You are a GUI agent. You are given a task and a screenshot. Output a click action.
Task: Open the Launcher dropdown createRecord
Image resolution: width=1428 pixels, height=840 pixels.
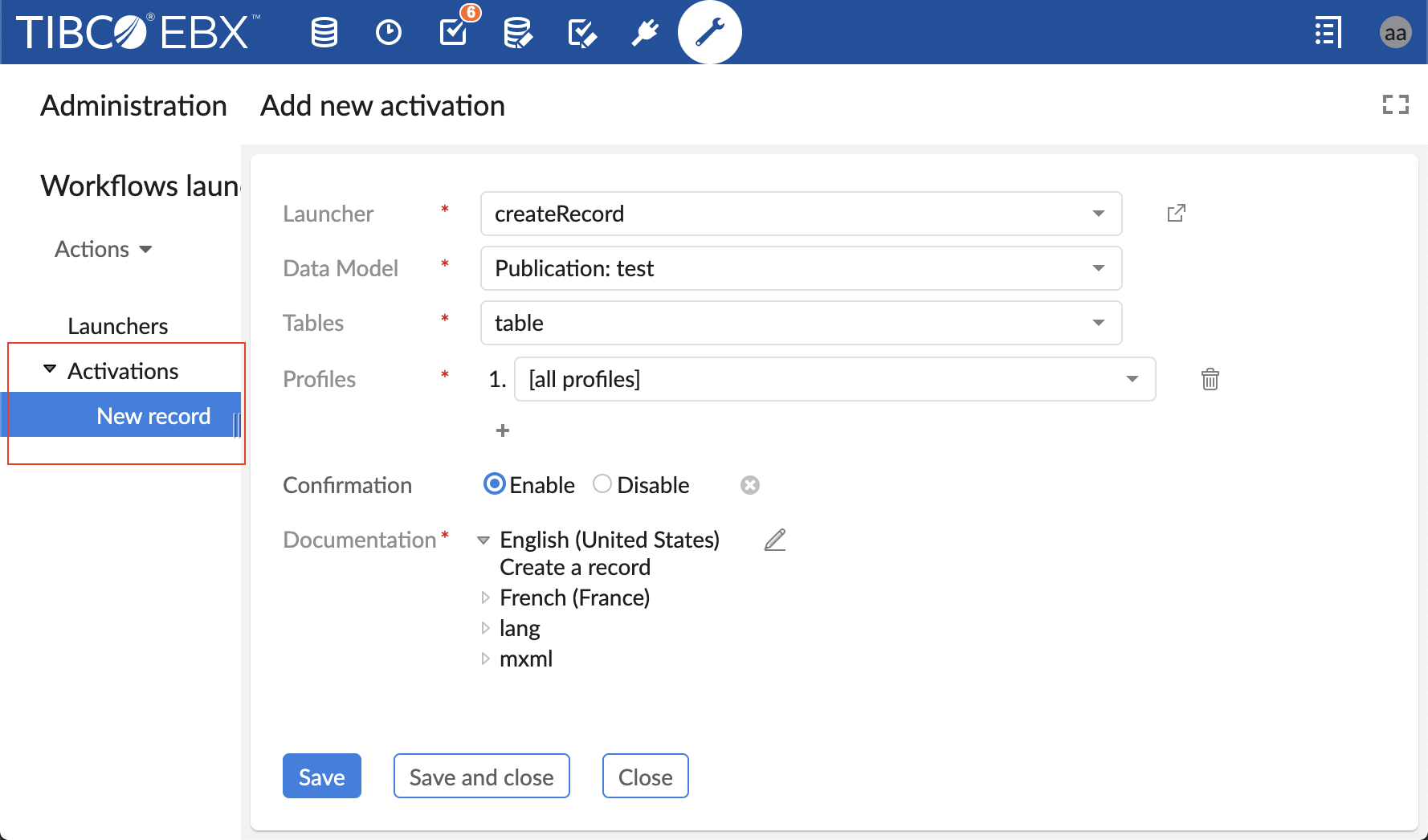(x=800, y=214)
